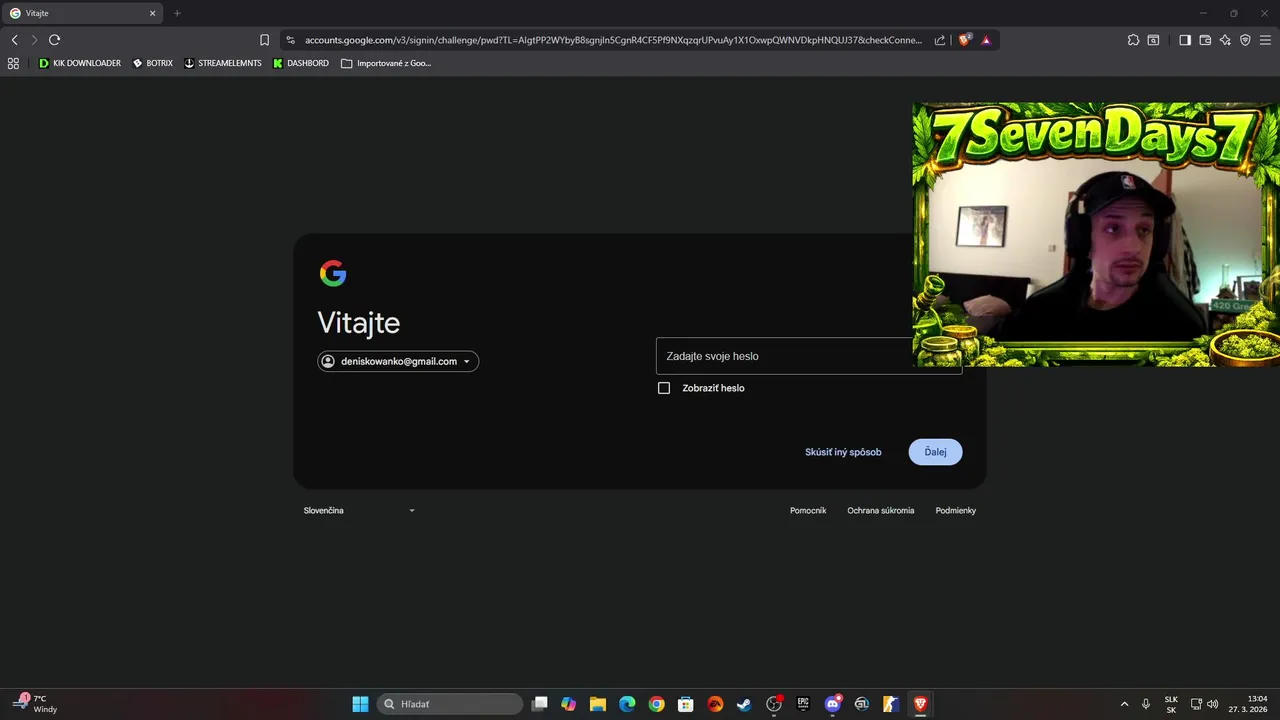Open the Extensions puzzle icon
The height and width of the screenshot is (720, 1280).
(1133, 40)
